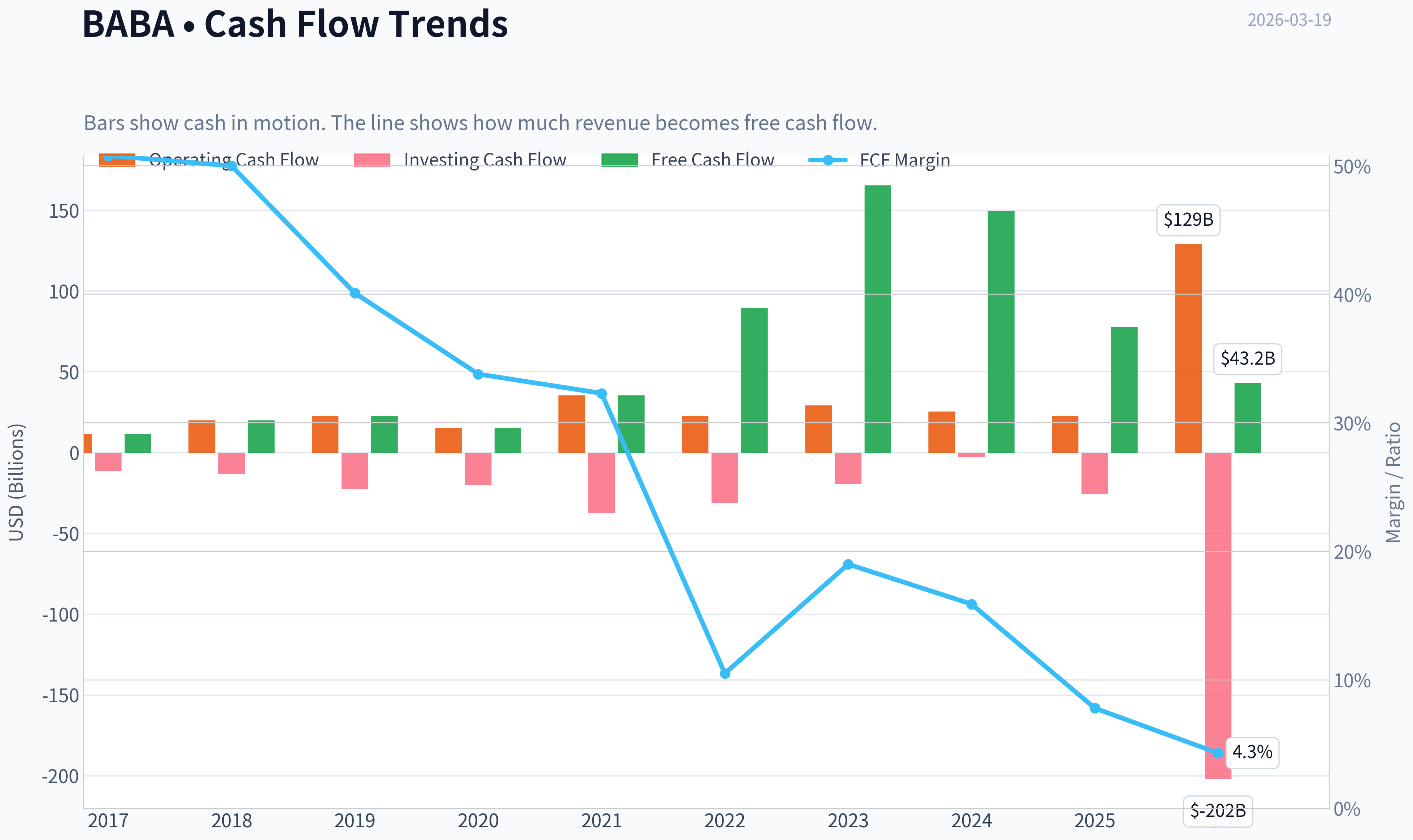The image size is (1413, 840).
Task: Click the green Free Cash Flow bar for 2022
Action: 754,380
